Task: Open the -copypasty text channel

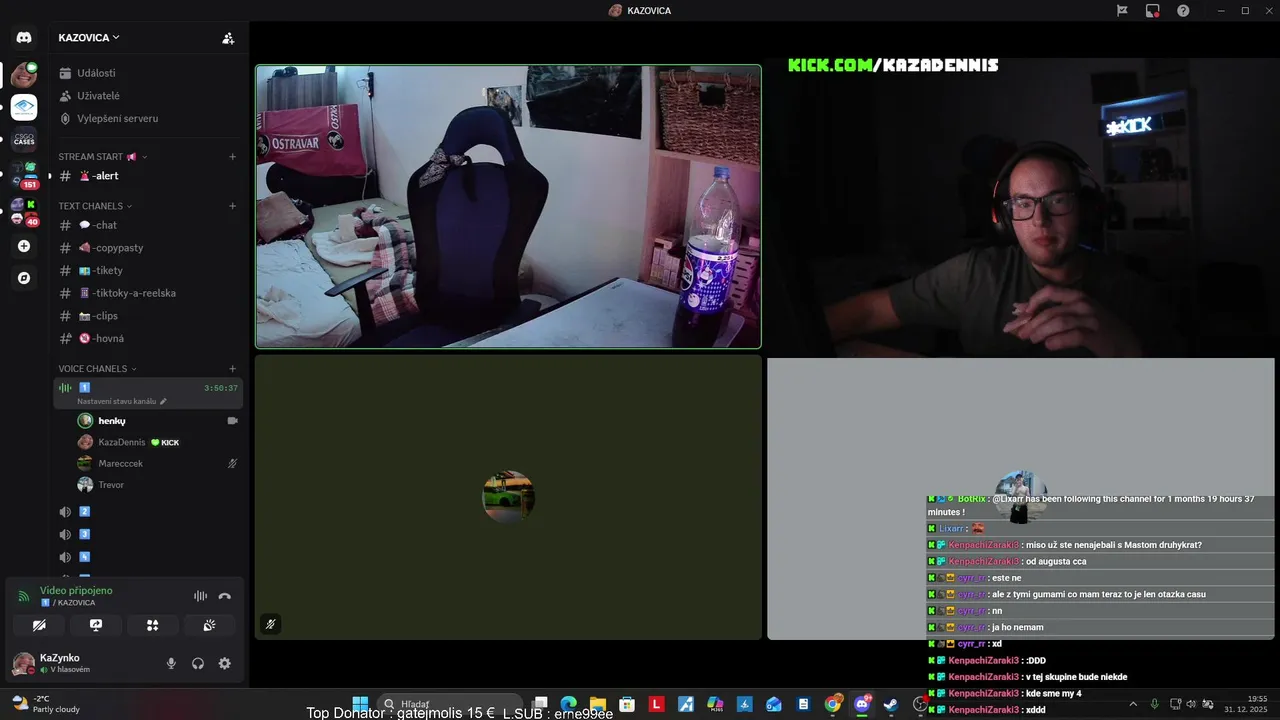Action: tap(148, 248)
